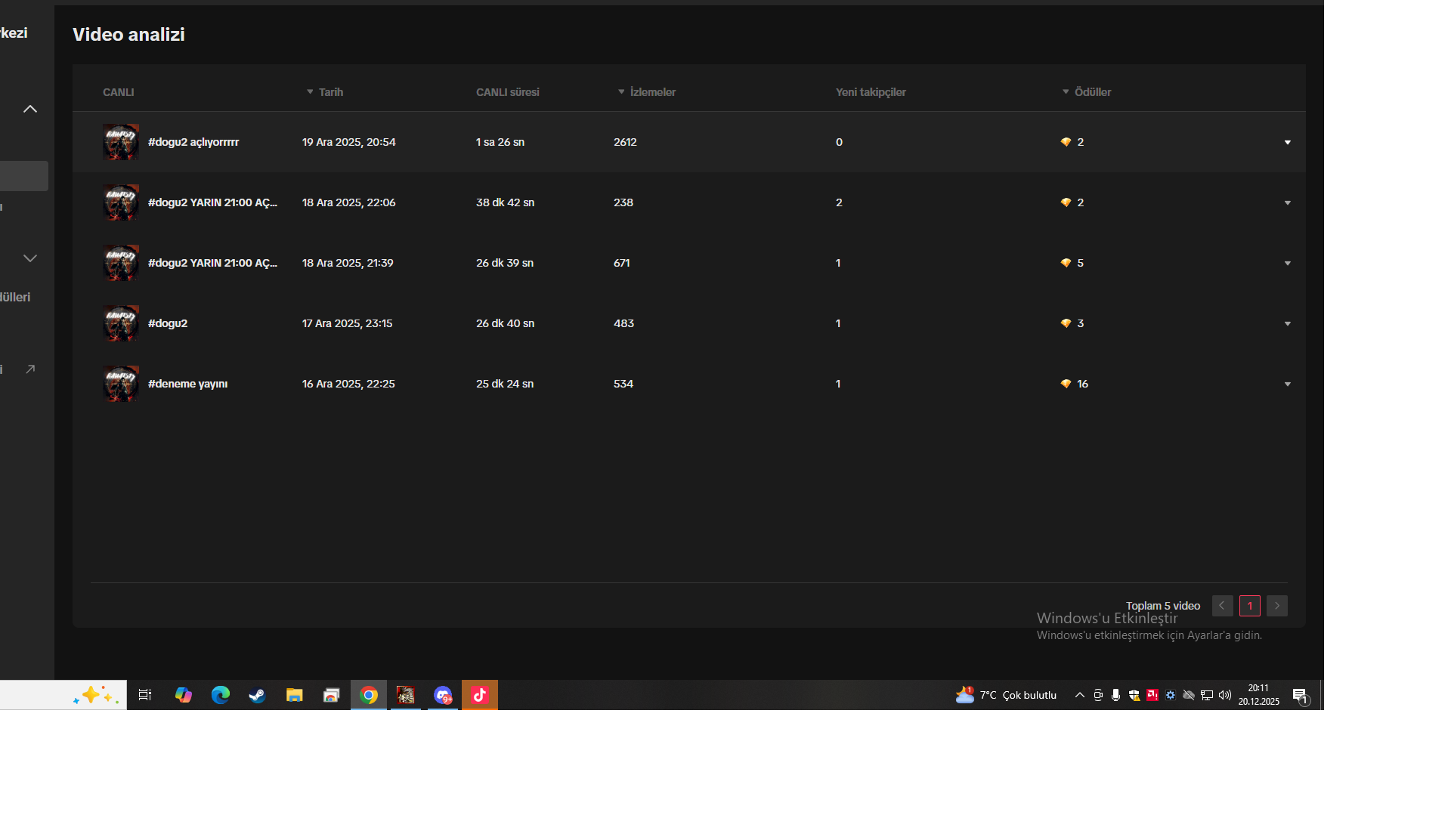Open the network status tray icon
The height and width of the screenshot is (840, 1451).
[x=1207, y=695]
